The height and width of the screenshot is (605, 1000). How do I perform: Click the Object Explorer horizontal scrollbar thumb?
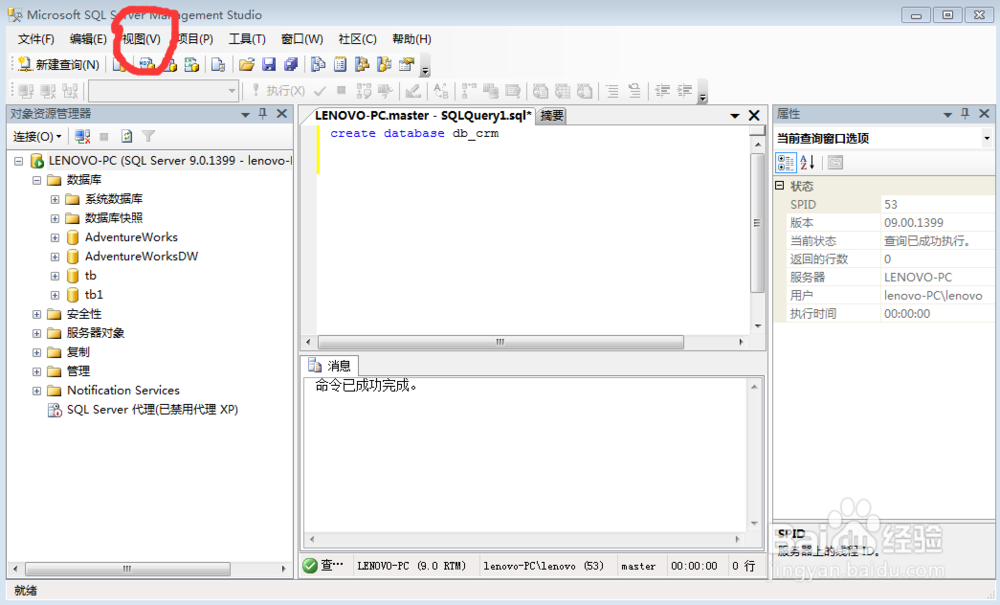(128, 569)
